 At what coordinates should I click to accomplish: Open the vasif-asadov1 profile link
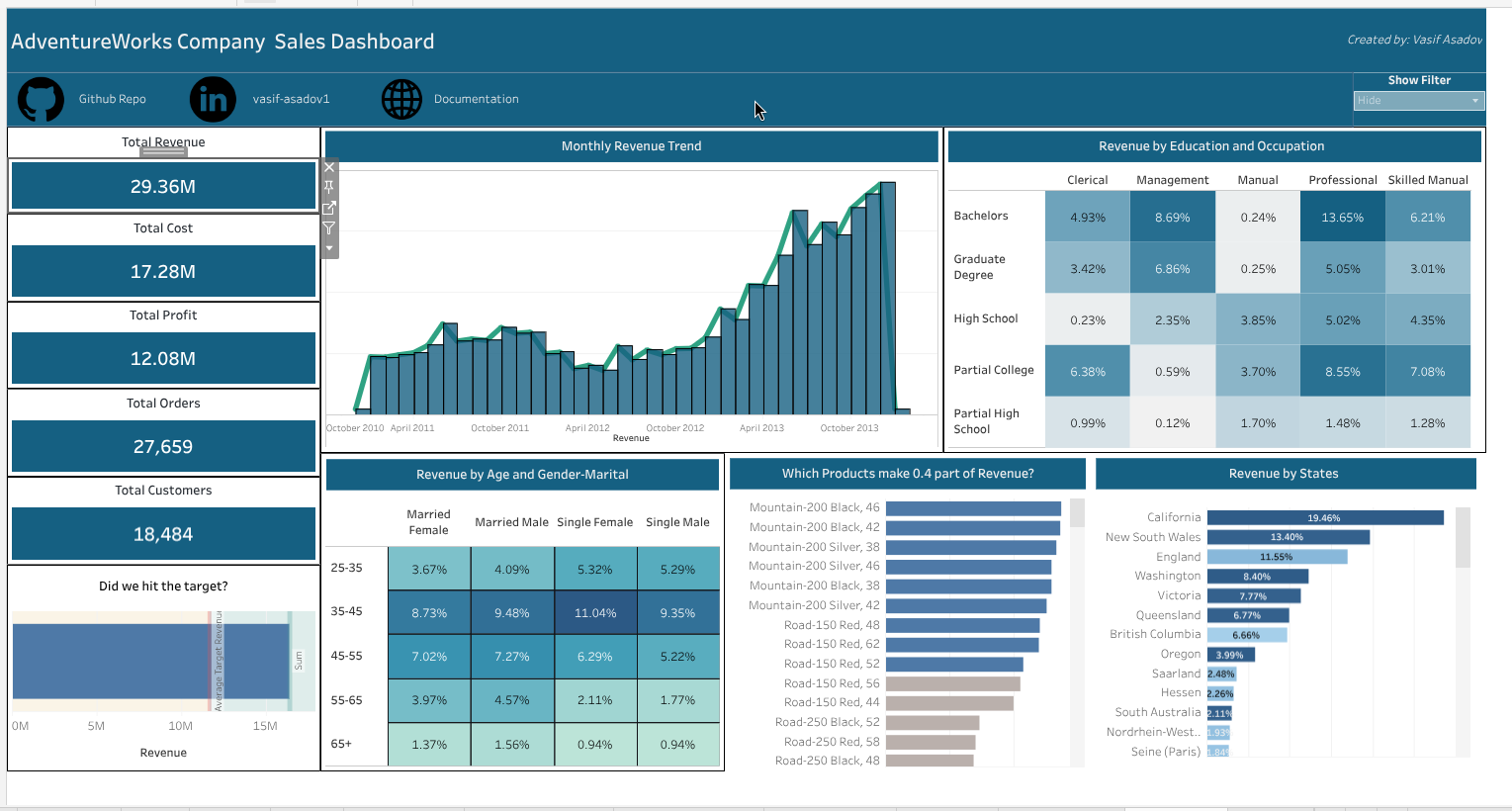[291, 99]
